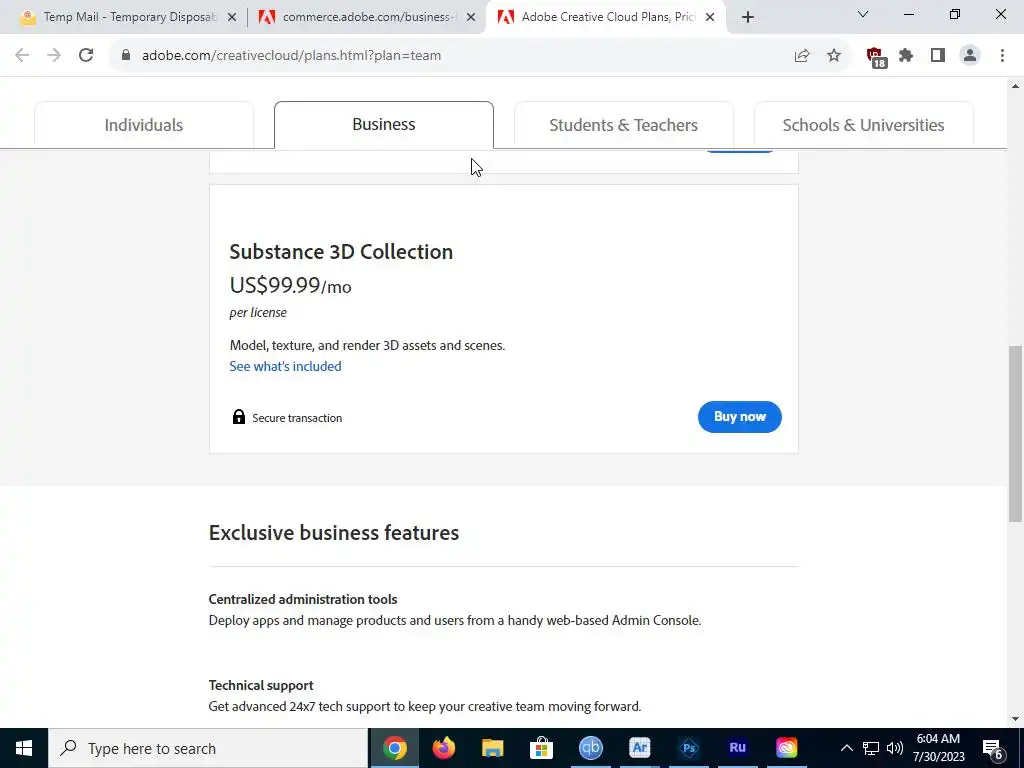Reload the Adobe plans page

click(86, 56)
